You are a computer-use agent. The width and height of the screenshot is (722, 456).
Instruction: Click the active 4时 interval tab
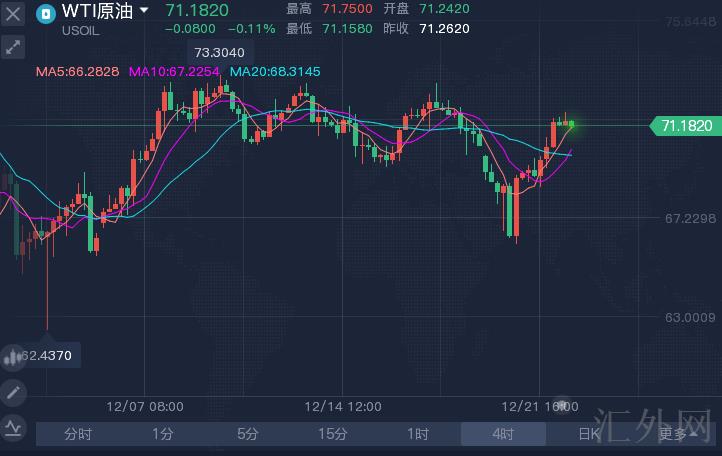coord(503,434)
